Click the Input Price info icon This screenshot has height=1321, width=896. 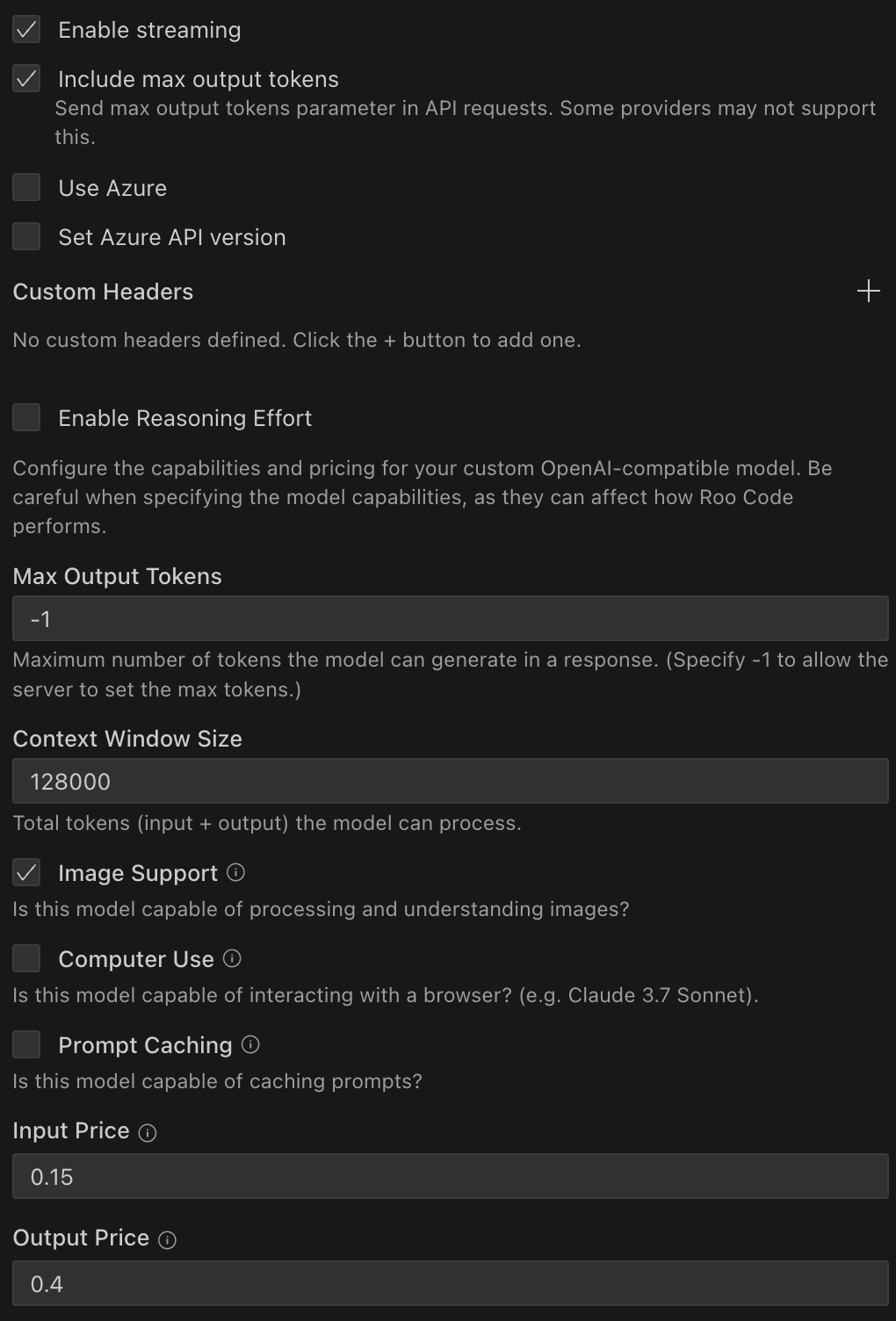point(148,1133)
